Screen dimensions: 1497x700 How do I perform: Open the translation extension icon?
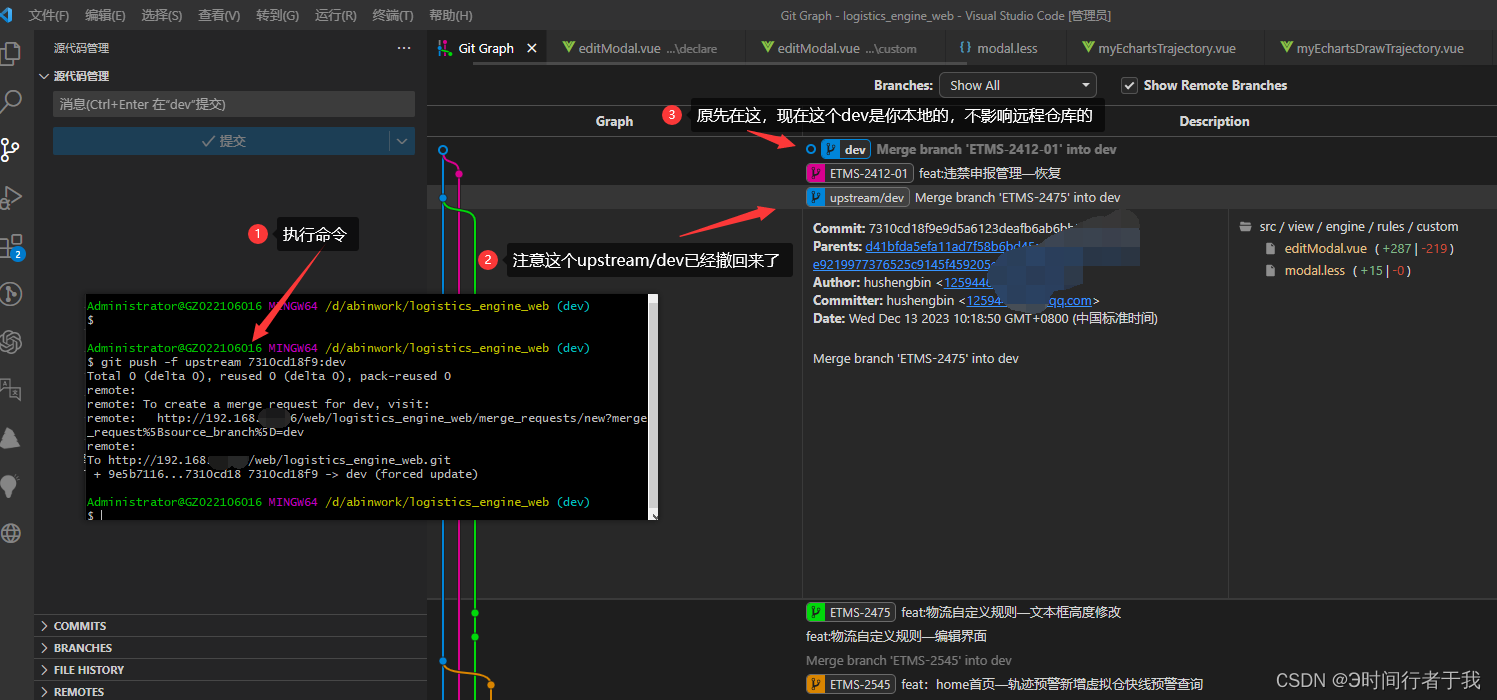coord(11,390)
